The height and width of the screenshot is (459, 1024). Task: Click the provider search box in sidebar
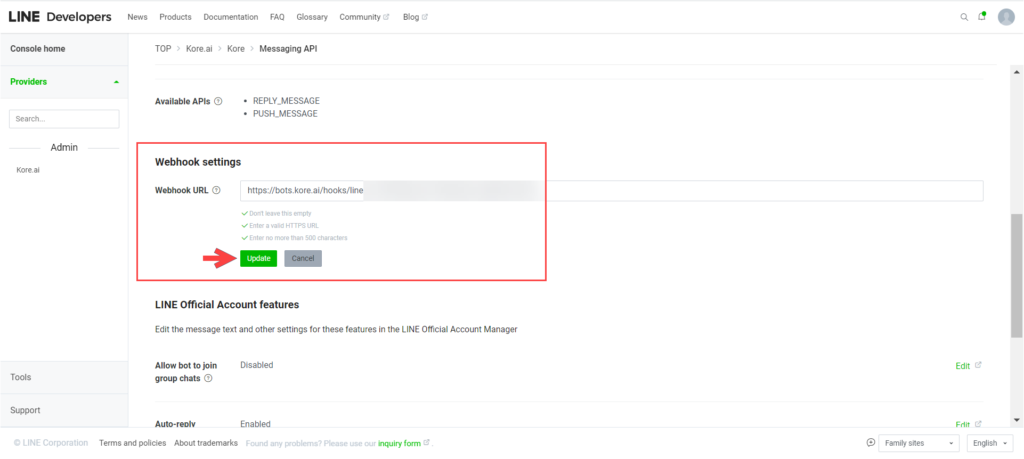(x=64, y=118)
